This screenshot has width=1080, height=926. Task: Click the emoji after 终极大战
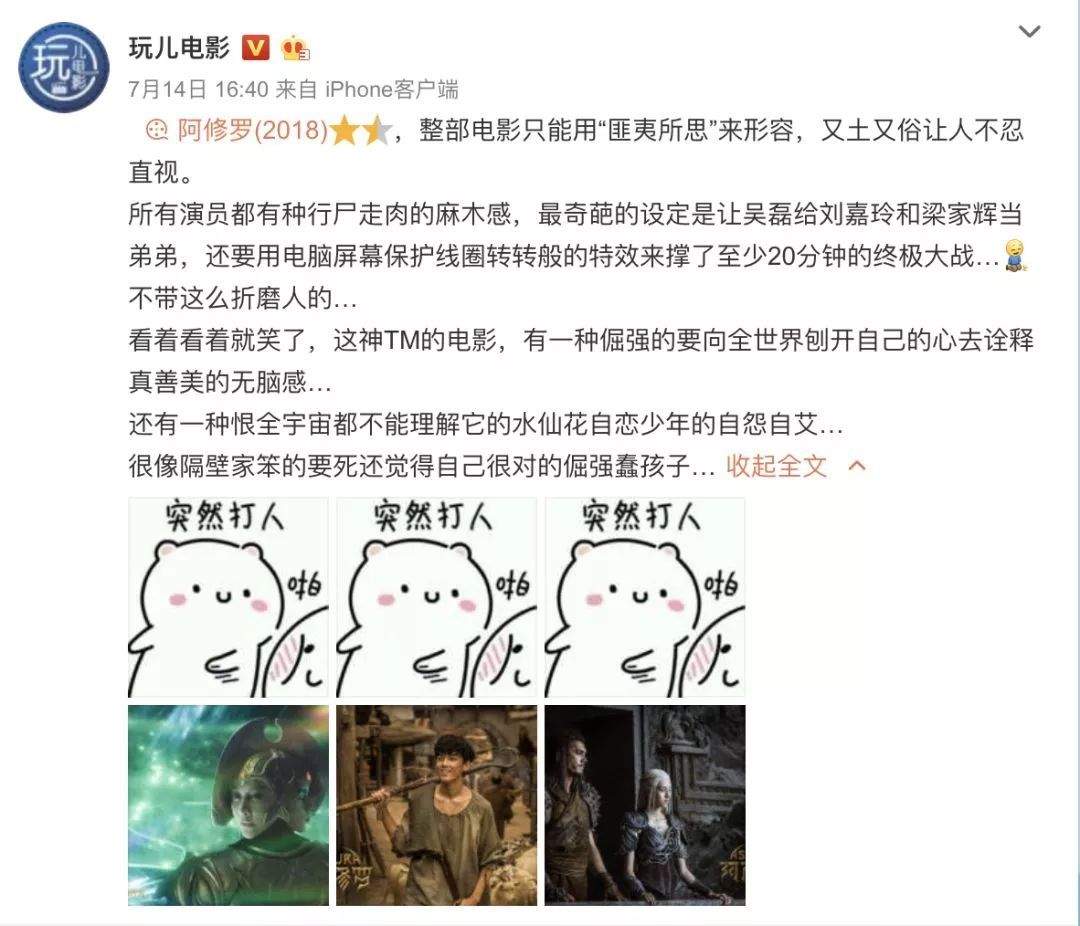(1014, 256)
